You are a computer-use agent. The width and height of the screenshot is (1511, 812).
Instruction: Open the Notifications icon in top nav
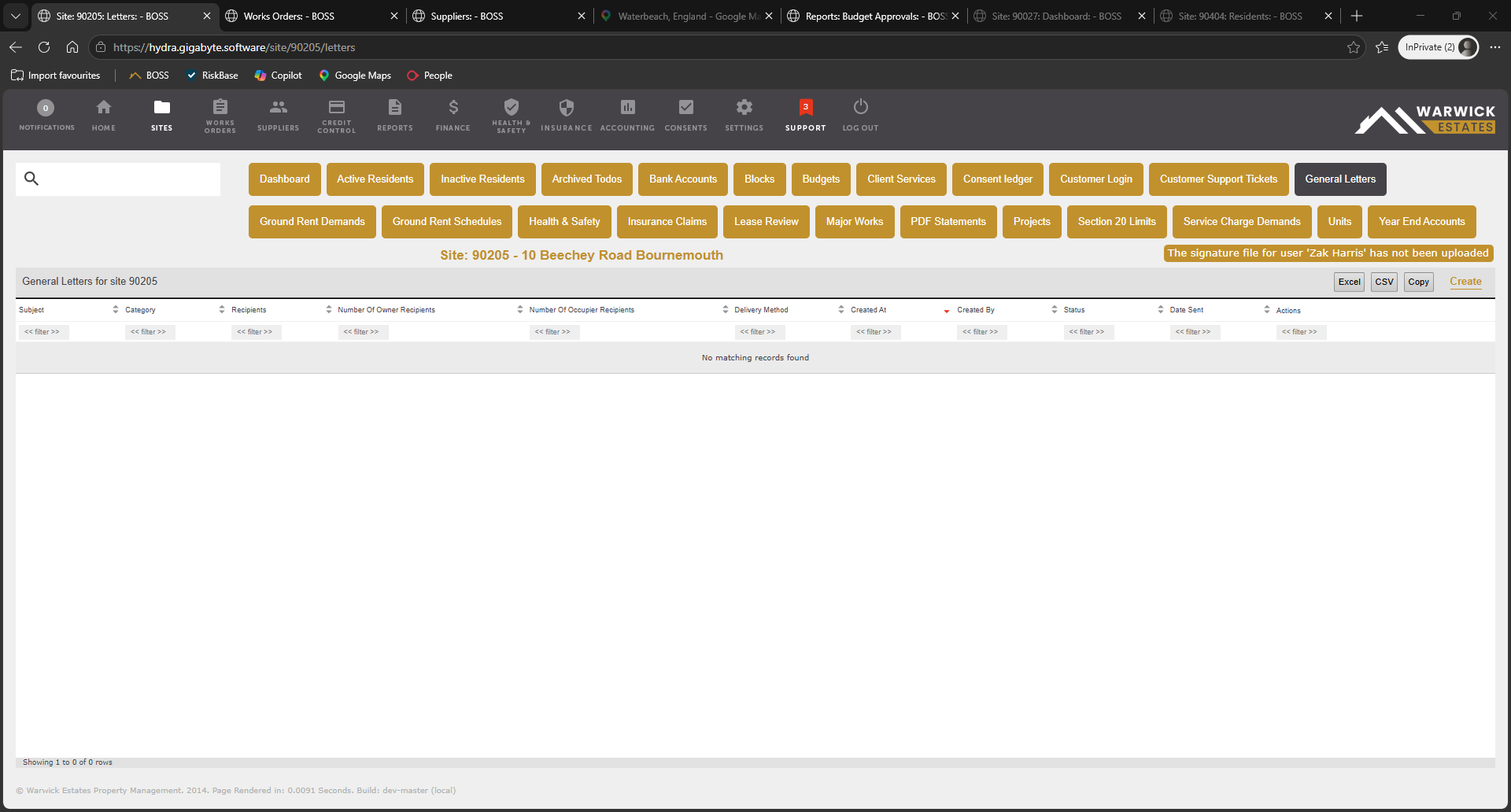pos(46,108)
